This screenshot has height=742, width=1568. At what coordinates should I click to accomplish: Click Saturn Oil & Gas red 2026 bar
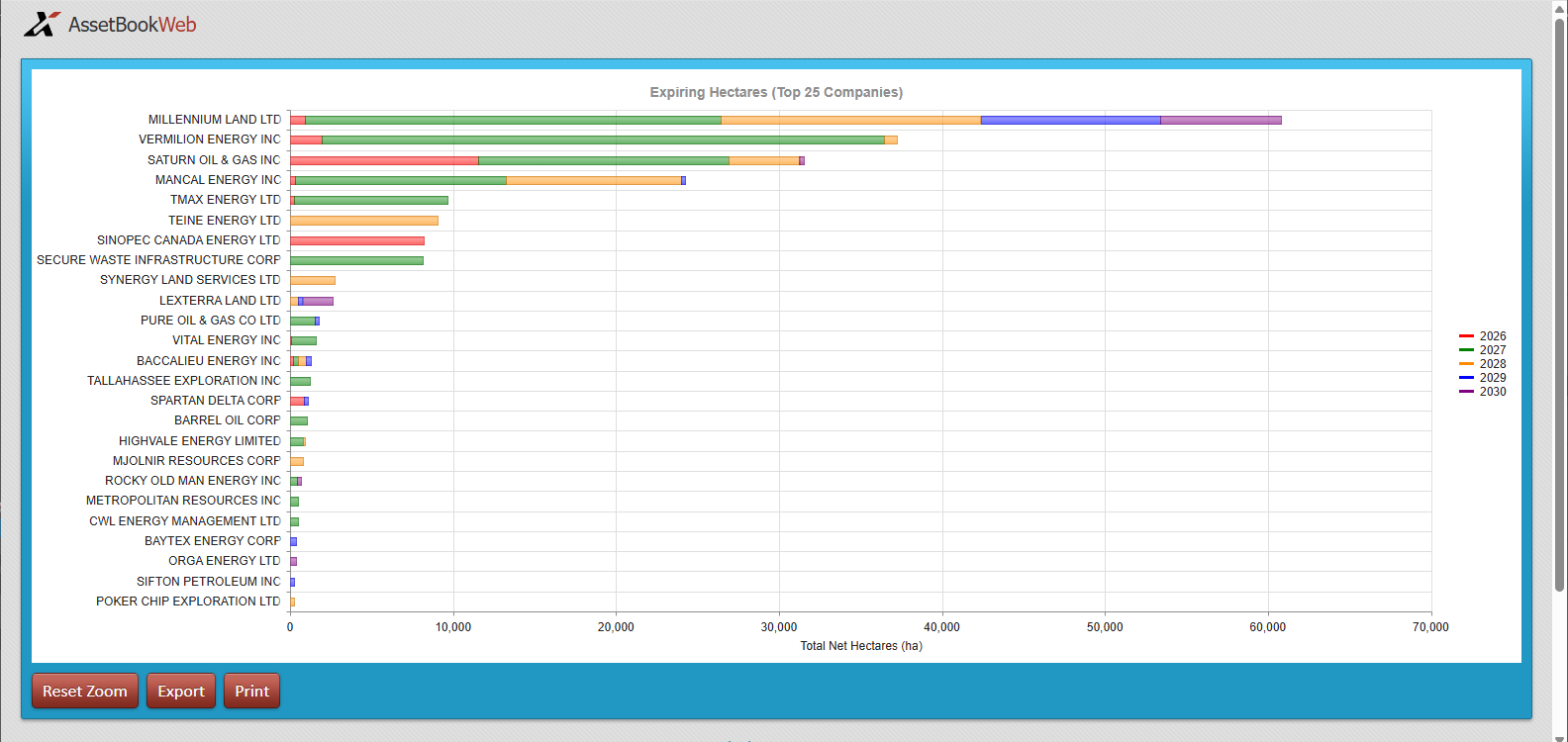(x=384, y=160)
